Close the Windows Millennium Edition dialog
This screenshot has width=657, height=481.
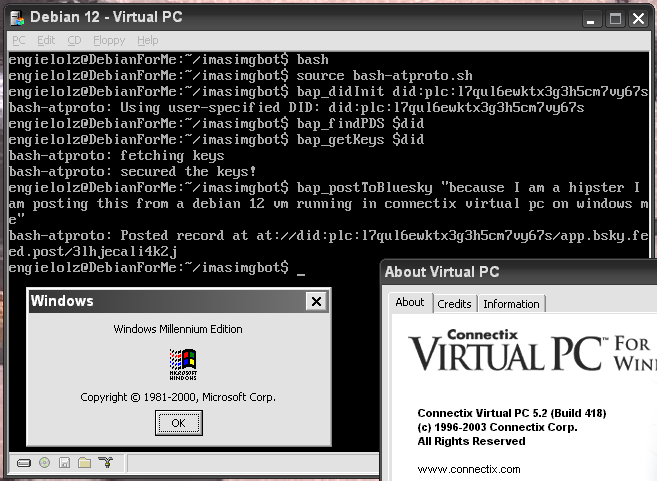pyautogui.click(x=316, y=301)
